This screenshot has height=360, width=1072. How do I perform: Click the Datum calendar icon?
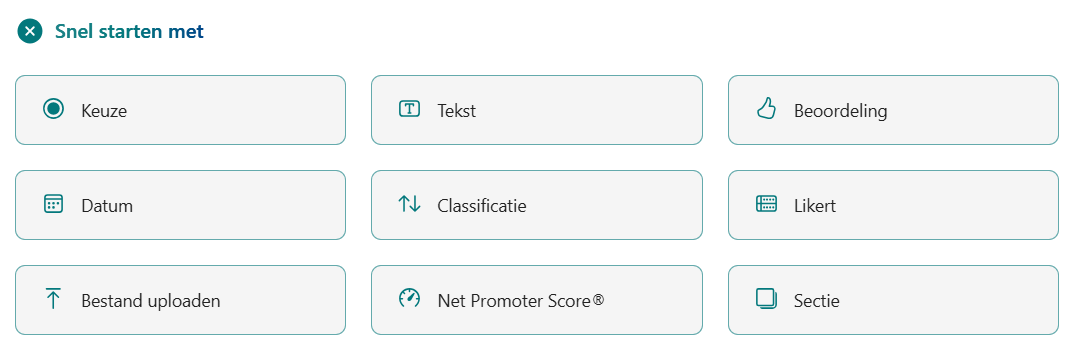(x=53, y=204)
